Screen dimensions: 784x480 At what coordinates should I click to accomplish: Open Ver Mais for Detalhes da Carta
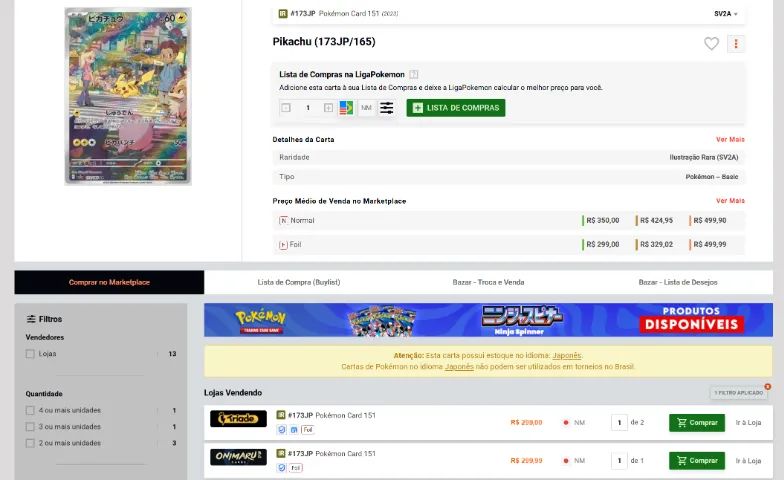point(730,140)
